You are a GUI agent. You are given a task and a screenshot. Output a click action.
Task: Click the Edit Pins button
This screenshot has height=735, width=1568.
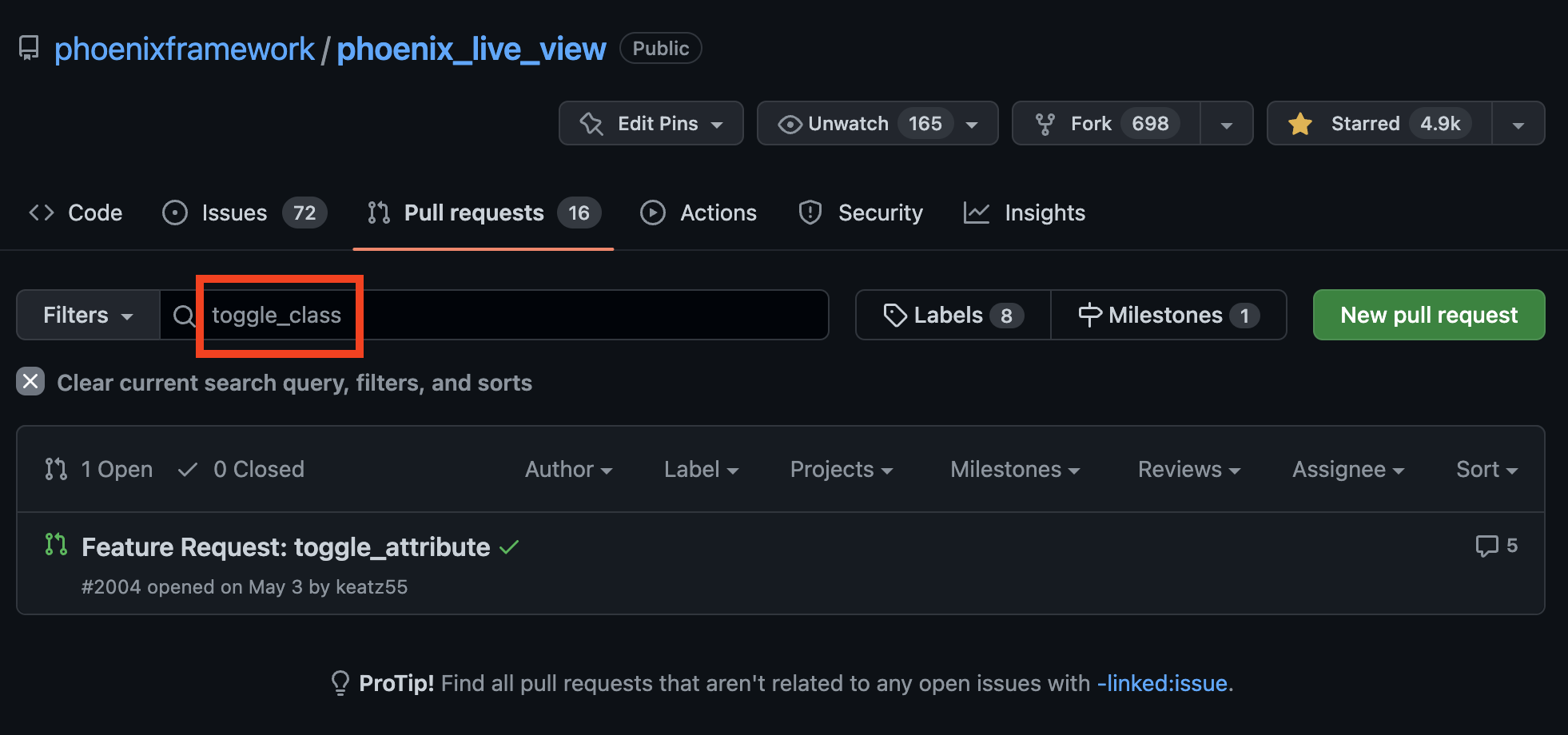pyautogui.click(x=651, y=123)
